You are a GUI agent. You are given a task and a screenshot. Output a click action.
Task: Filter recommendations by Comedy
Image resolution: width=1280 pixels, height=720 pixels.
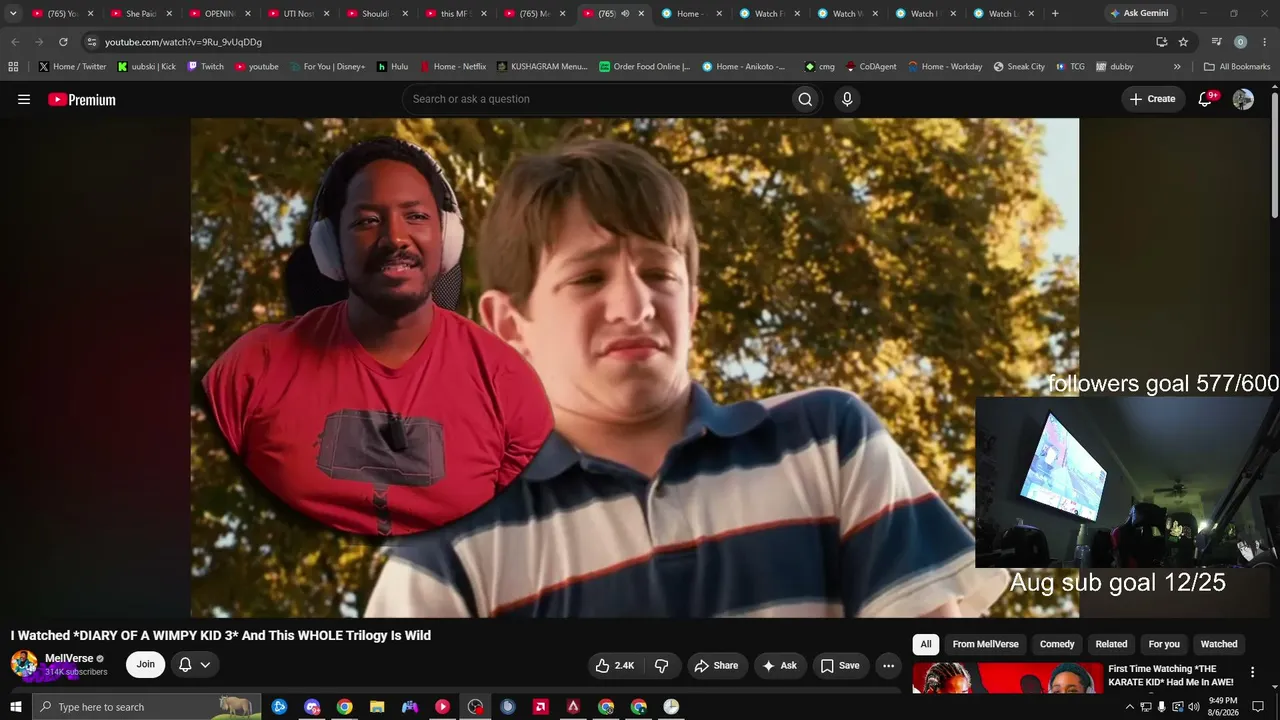coord(1057,644)
